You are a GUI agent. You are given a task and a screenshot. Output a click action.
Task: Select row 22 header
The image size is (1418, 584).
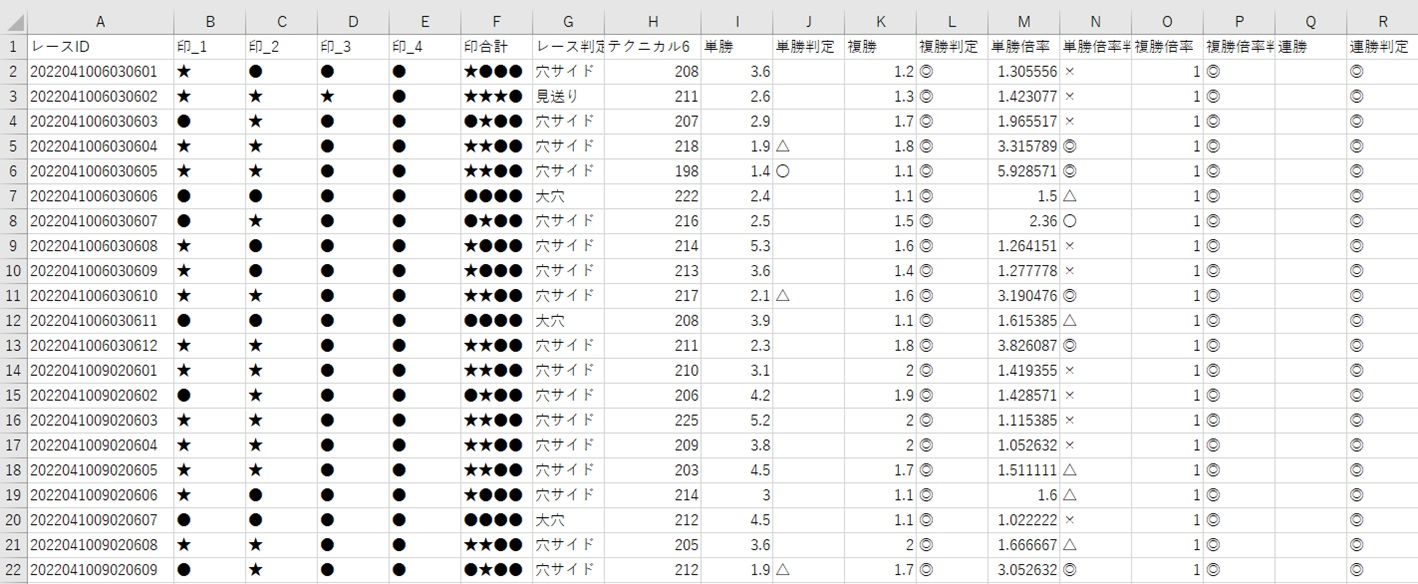click(x=13, y=570)
